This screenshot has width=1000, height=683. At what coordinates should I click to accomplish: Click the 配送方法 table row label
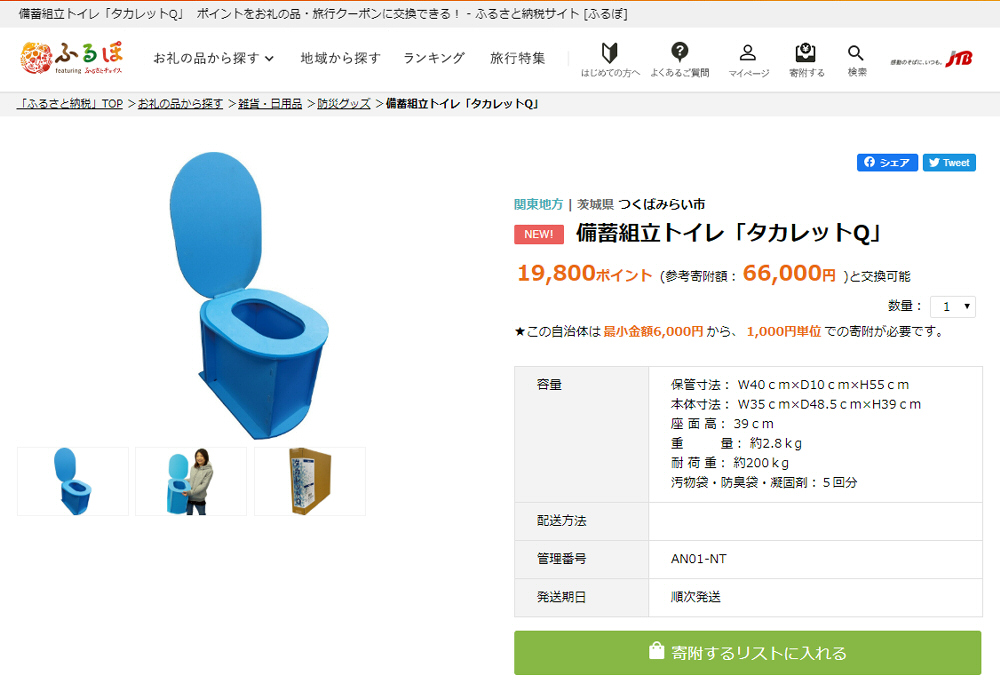pos(561,521)
